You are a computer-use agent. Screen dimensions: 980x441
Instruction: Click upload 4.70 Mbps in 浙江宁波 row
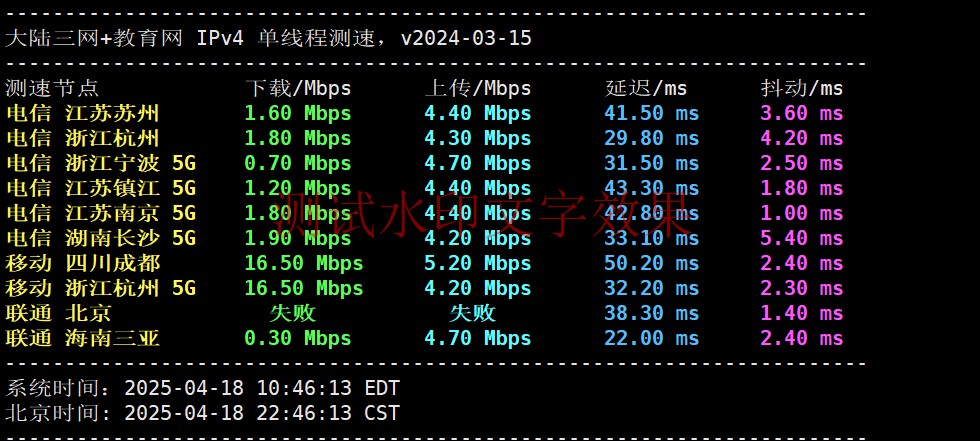pos(478,163)
